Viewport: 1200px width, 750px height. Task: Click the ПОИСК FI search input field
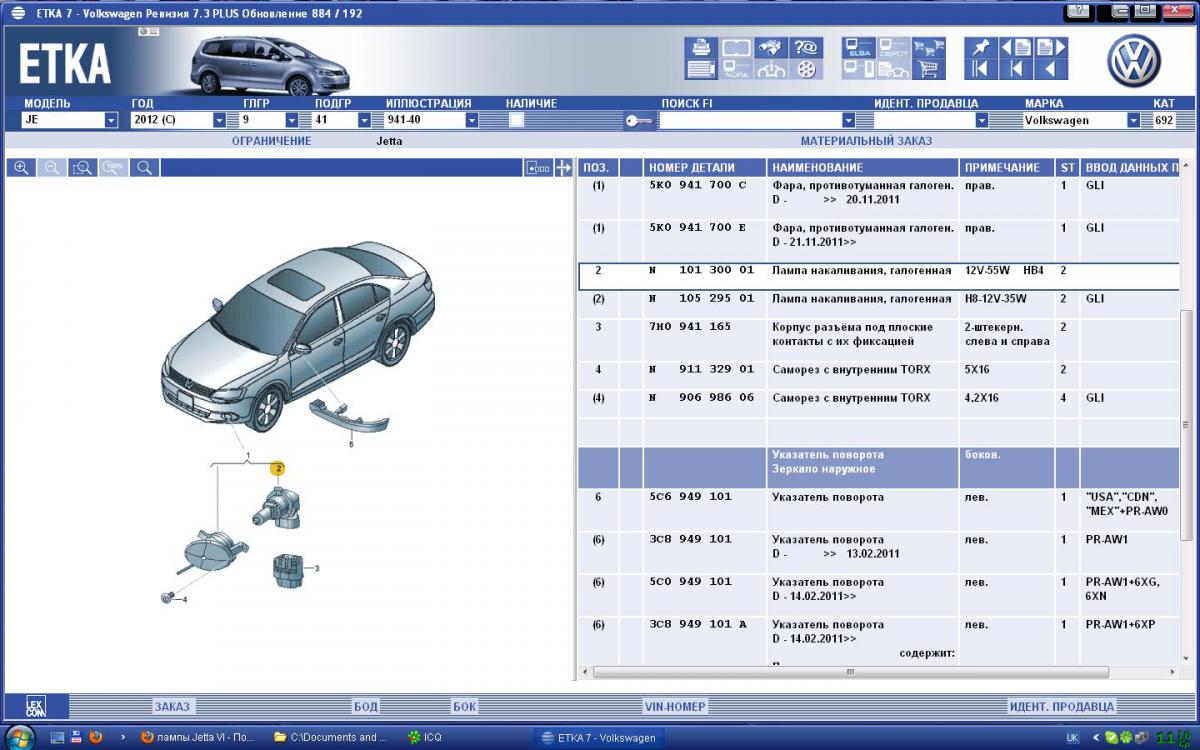[751, 120]
